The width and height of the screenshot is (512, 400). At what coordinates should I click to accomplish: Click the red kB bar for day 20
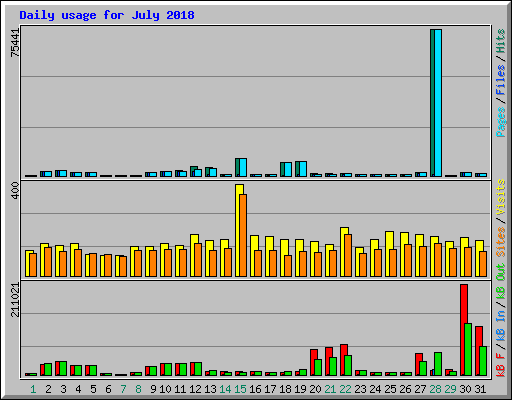point(314,363)
